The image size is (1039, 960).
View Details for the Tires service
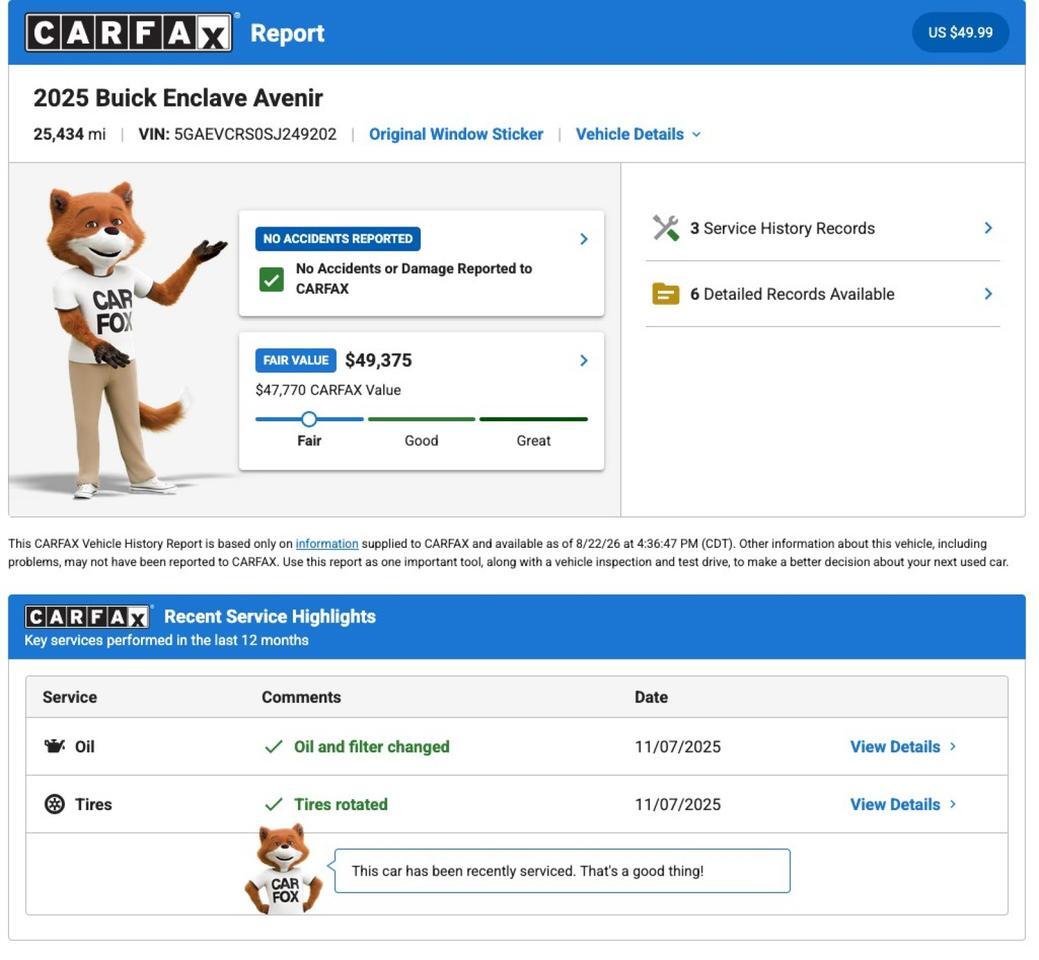tap(895, 804)
